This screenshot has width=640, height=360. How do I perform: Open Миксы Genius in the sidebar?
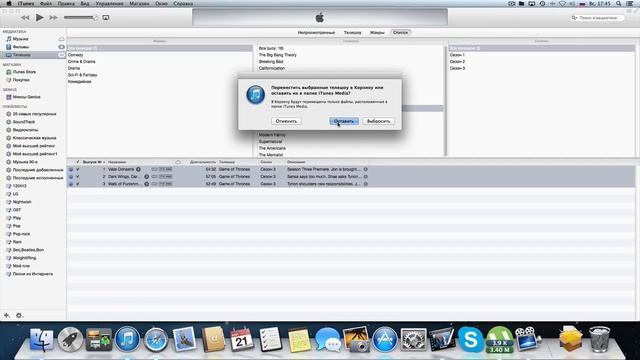tap(26, 97)
